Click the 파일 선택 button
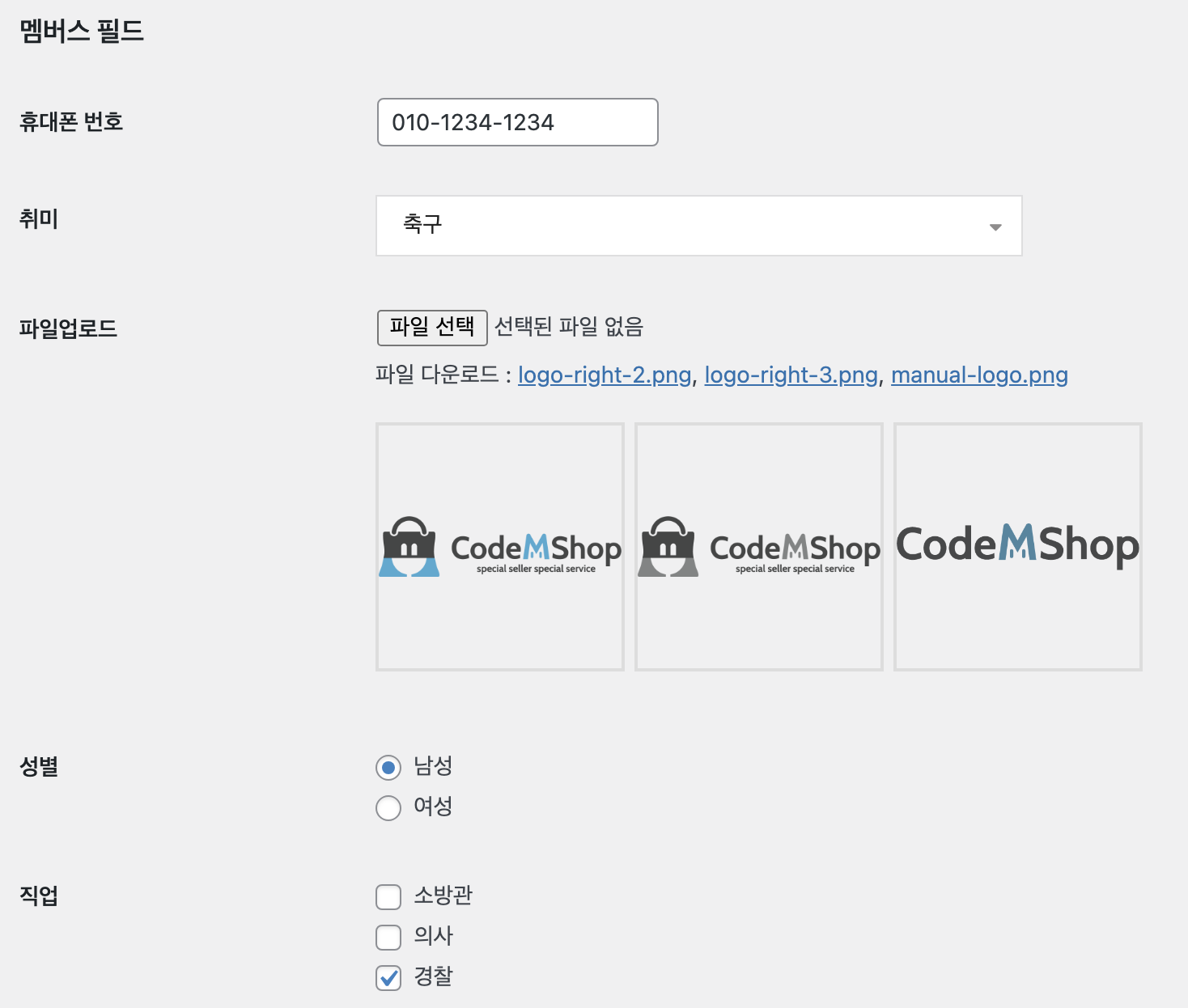The image size is (1188, 1008). [x=432, y=328]
